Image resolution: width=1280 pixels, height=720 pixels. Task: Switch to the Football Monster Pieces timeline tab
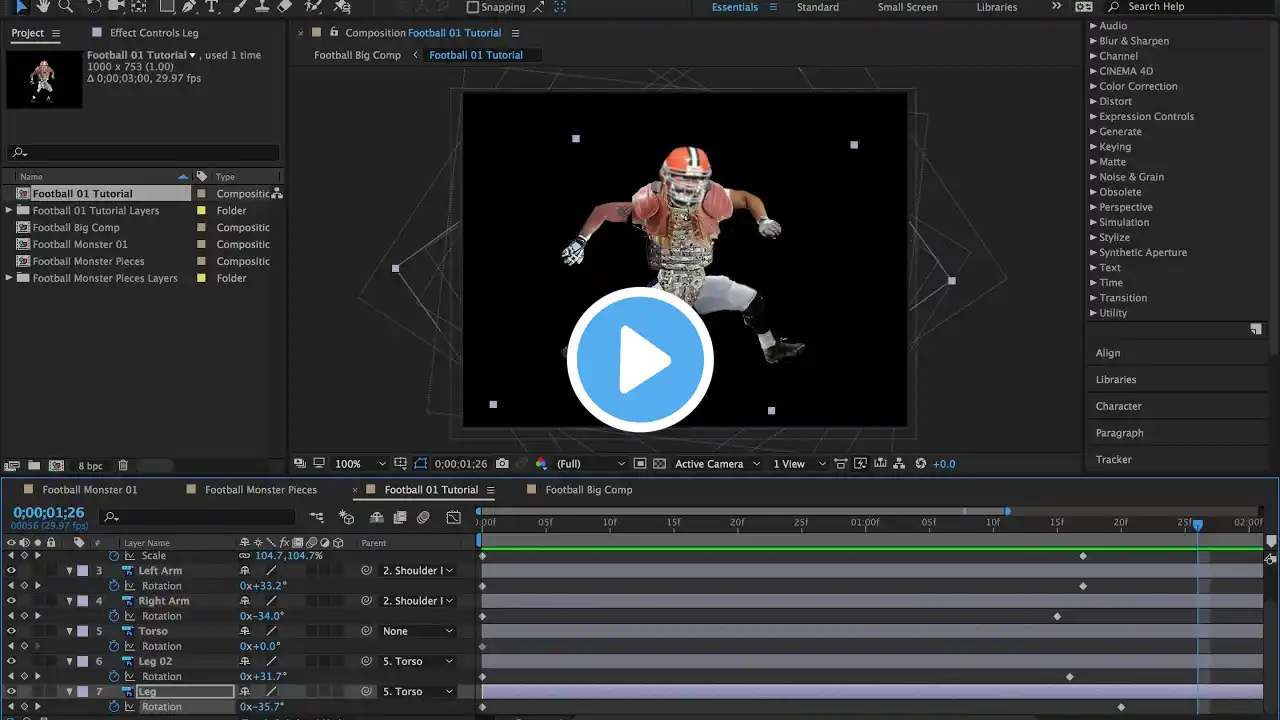[260, 490]
